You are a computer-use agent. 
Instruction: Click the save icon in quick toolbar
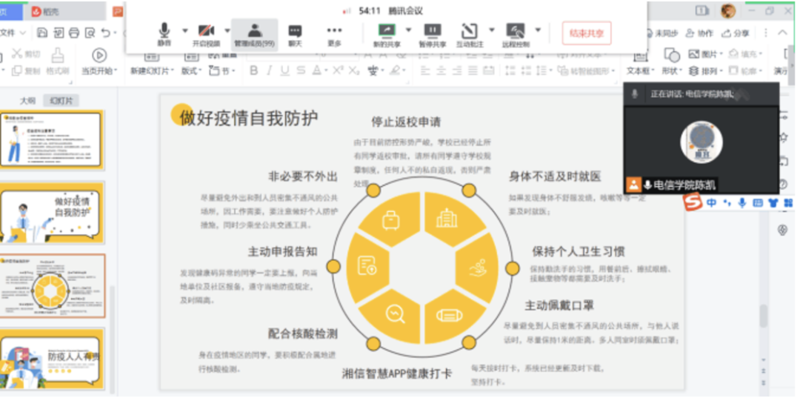tap(42, 33)
